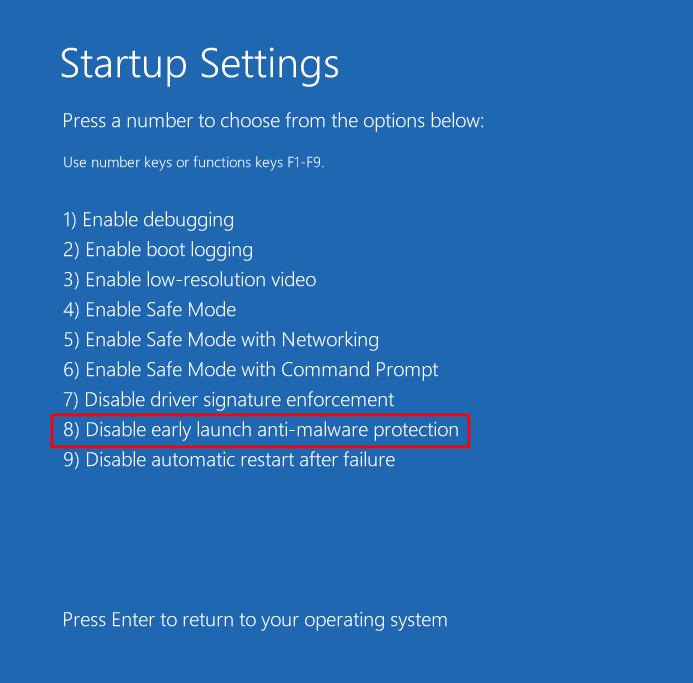Choose Enable boot logging option

pyautogui.click(x=158, y=250)
